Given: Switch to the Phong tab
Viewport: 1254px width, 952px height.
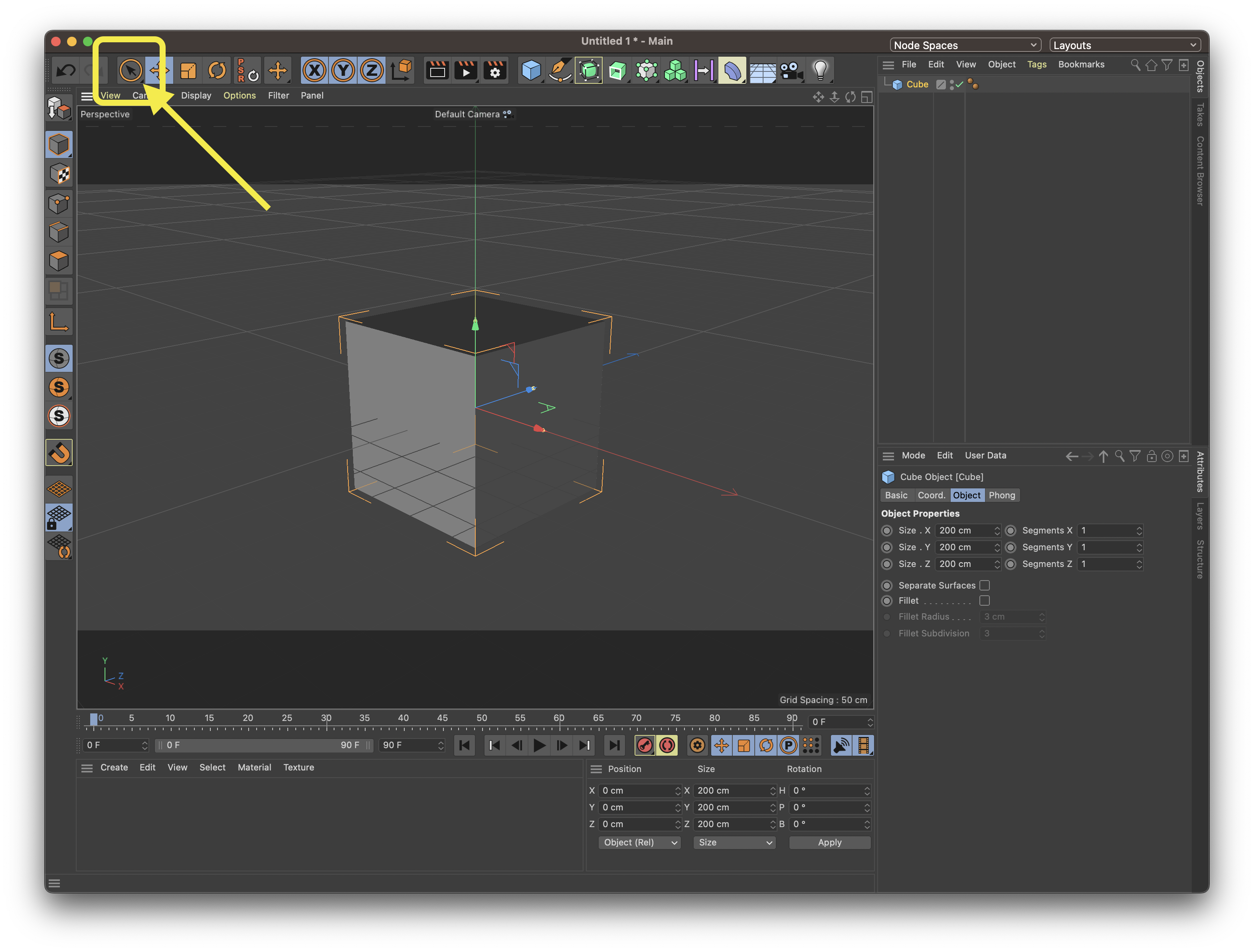Looking at the screenshot, I should (x=1002, y=495).
